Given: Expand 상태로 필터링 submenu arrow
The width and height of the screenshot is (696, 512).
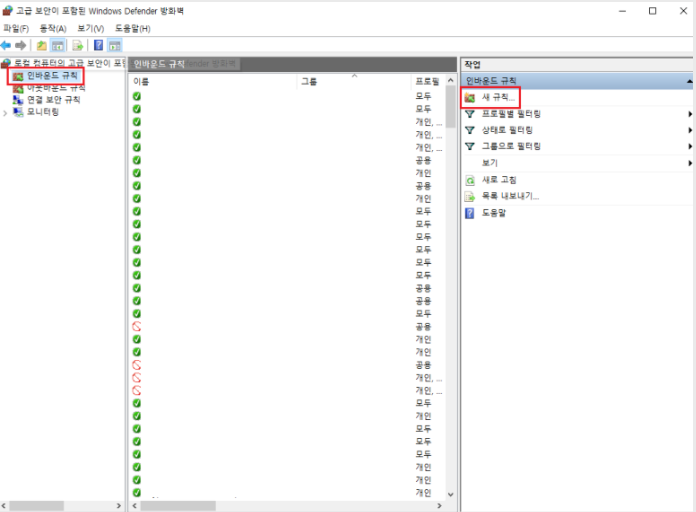Looking at the screenshot, I should [690, 130].
